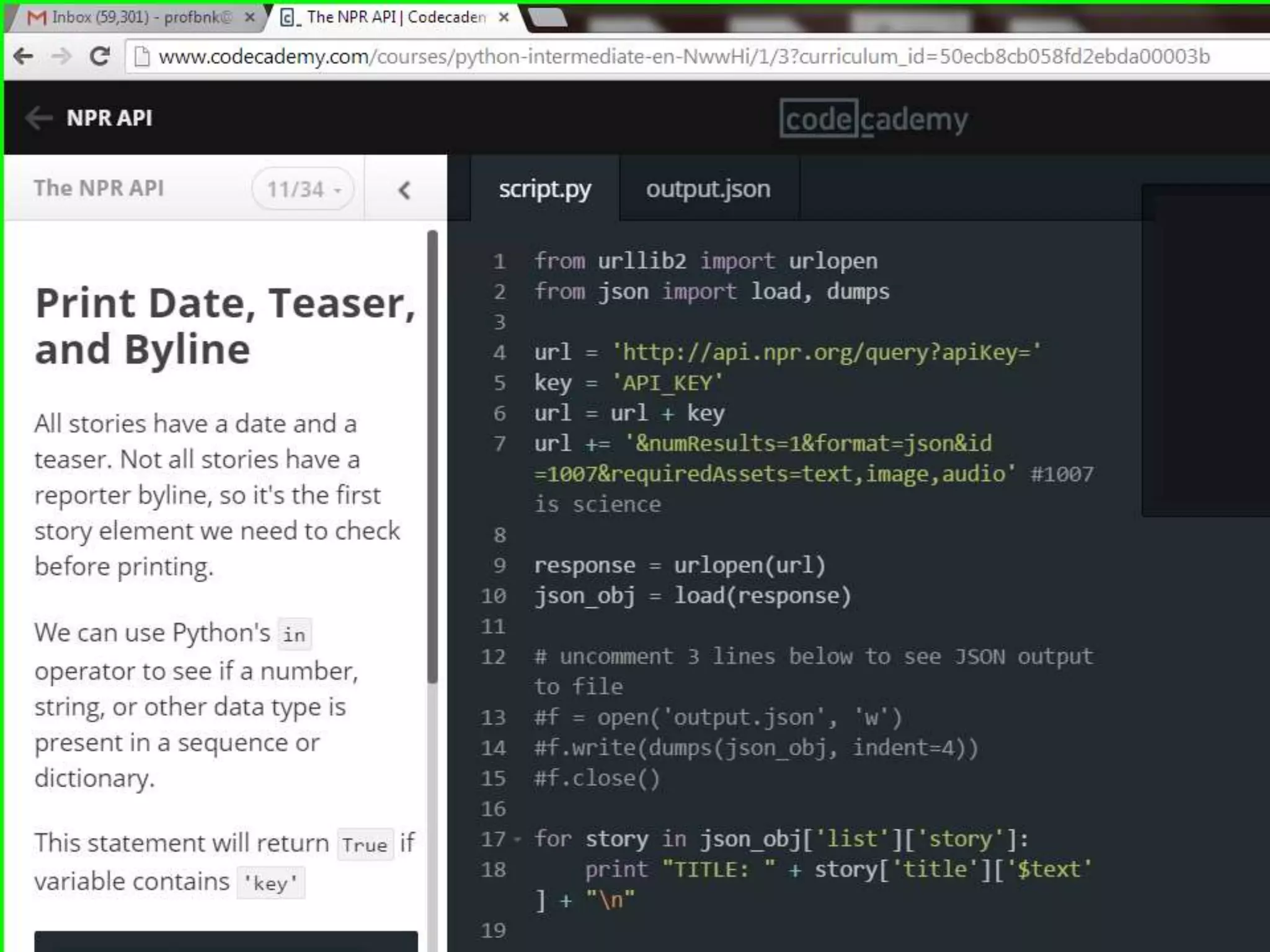Click the 'http://api.npr.org/query?apiKey=' string on line 4
This screenshot has height=952, width=1270.
pyautogui.click(x=827, y=352)
